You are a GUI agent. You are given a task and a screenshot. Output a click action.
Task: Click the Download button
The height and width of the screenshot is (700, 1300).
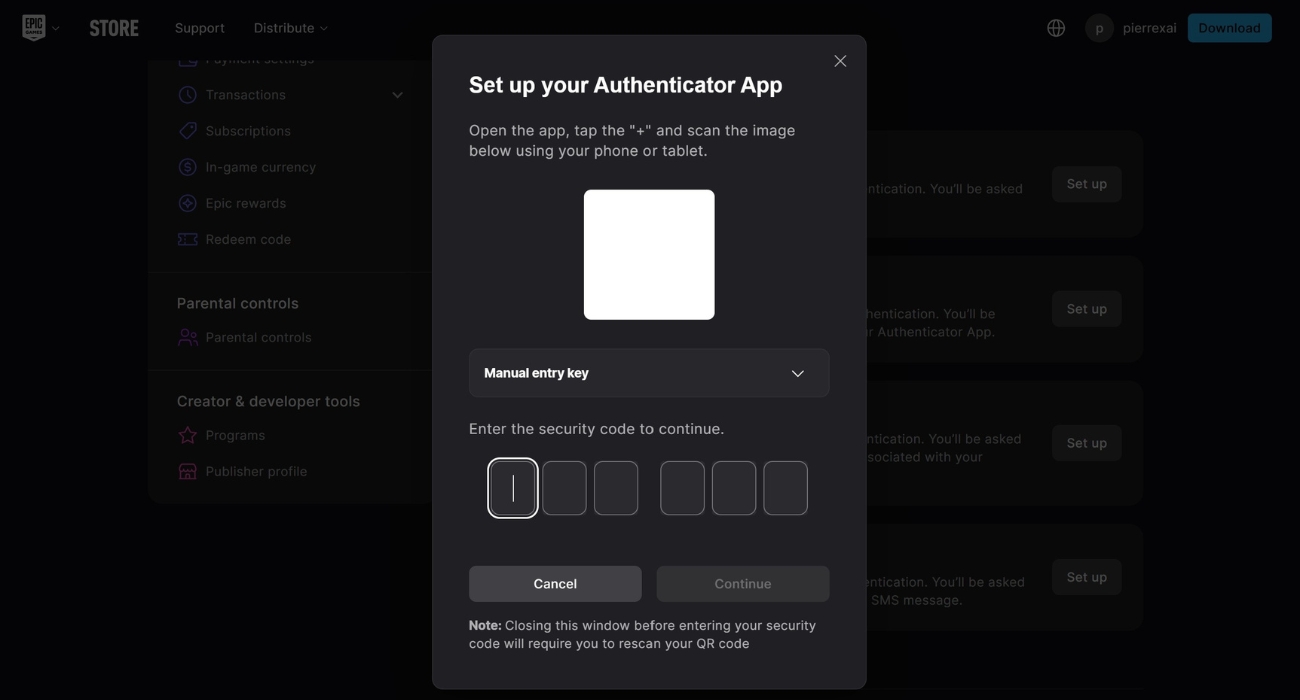pyautogui.click(x=1229, y=28)
